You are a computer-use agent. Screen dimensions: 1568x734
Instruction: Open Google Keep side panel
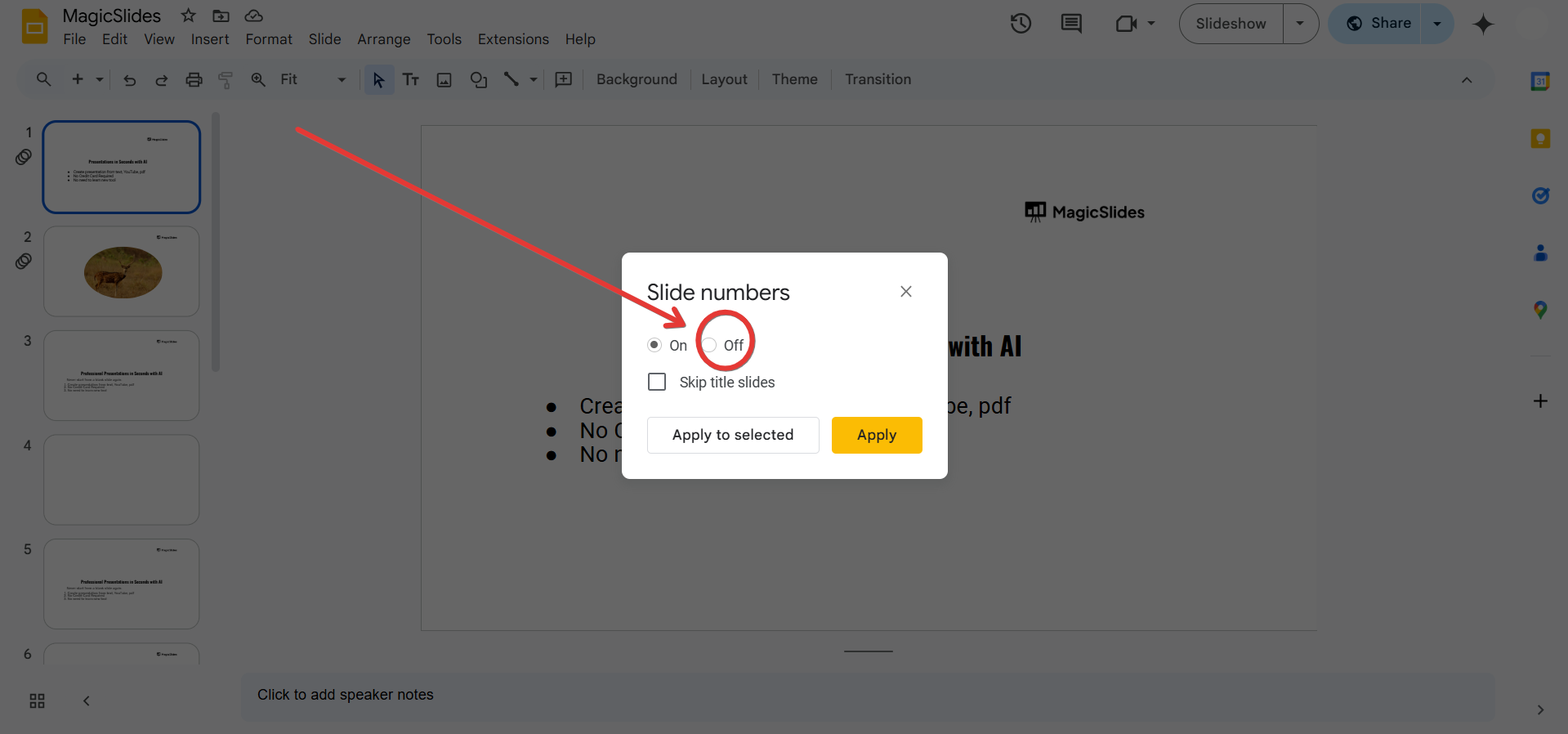[x=1540, y=138]
